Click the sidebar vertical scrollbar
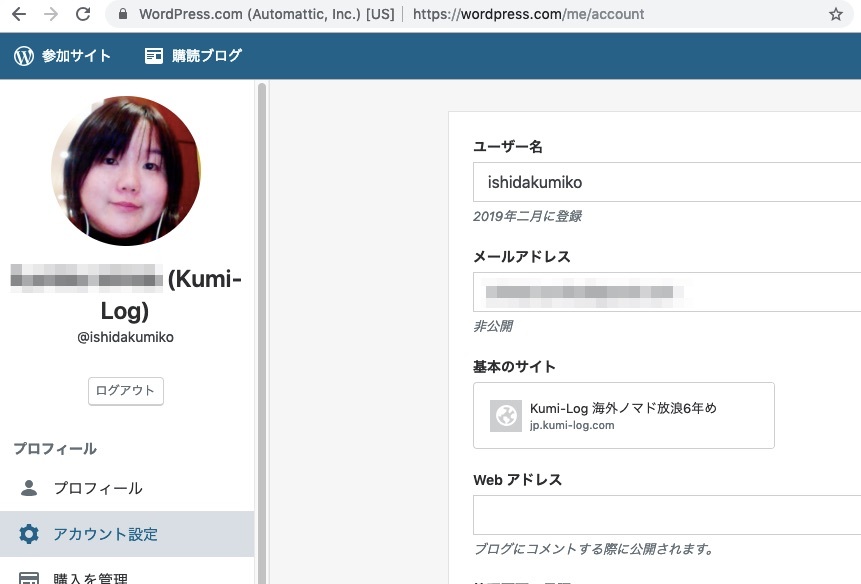Image resolution: width=861 pixels, height=584 pixels. (262, 333)
